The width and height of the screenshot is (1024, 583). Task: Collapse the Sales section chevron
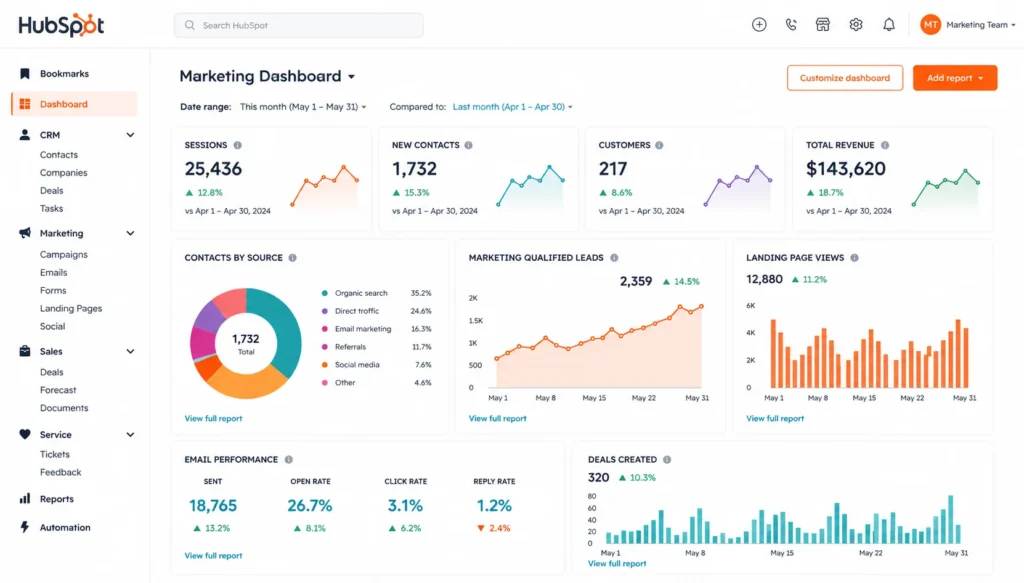pos(130,351)
